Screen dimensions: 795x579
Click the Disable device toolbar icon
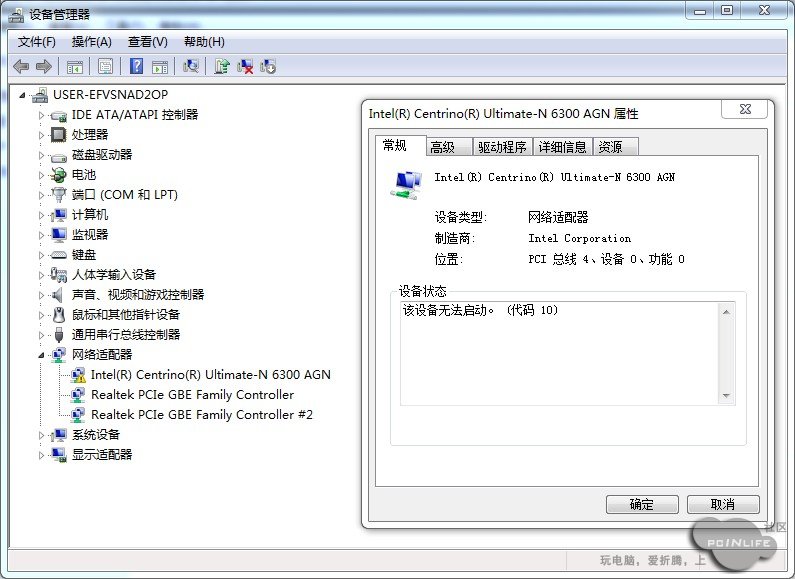coord(268,66)
